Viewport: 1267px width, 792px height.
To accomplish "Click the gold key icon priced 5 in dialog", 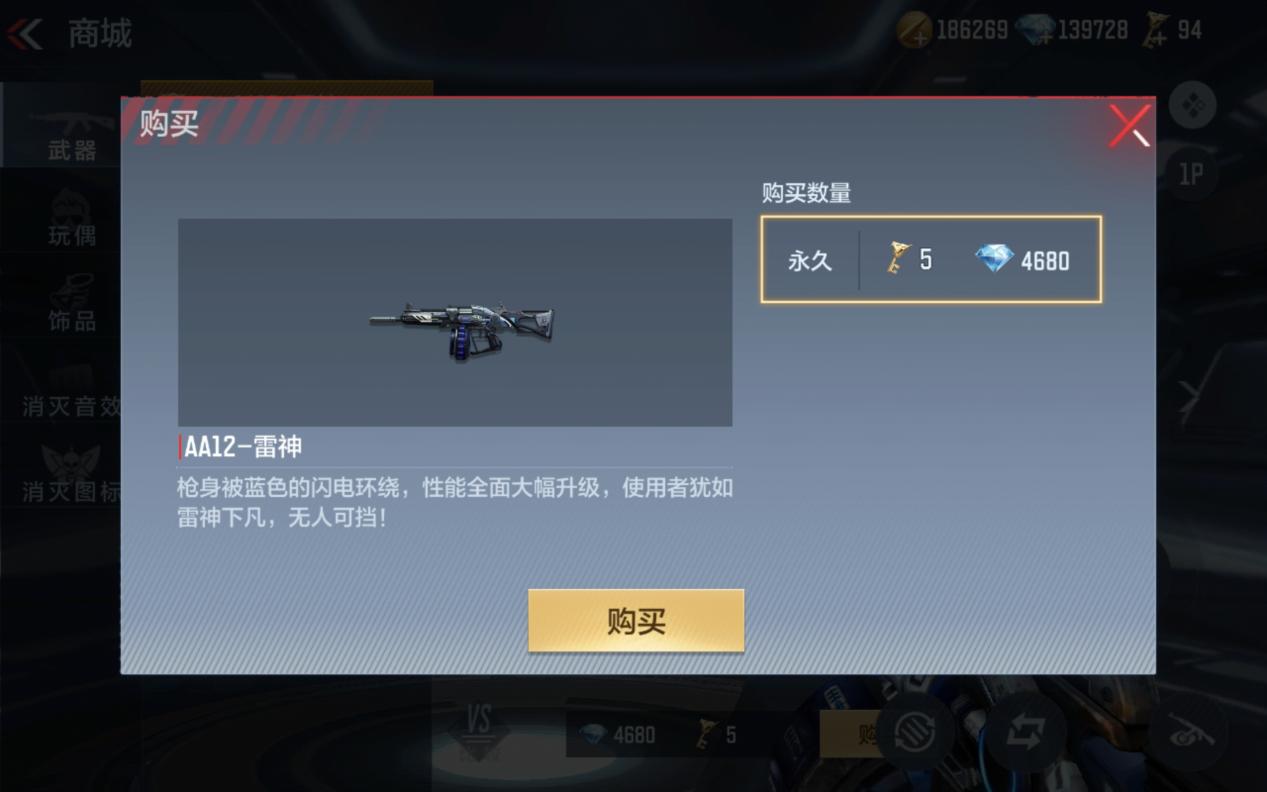I will [x=898, y=260].
